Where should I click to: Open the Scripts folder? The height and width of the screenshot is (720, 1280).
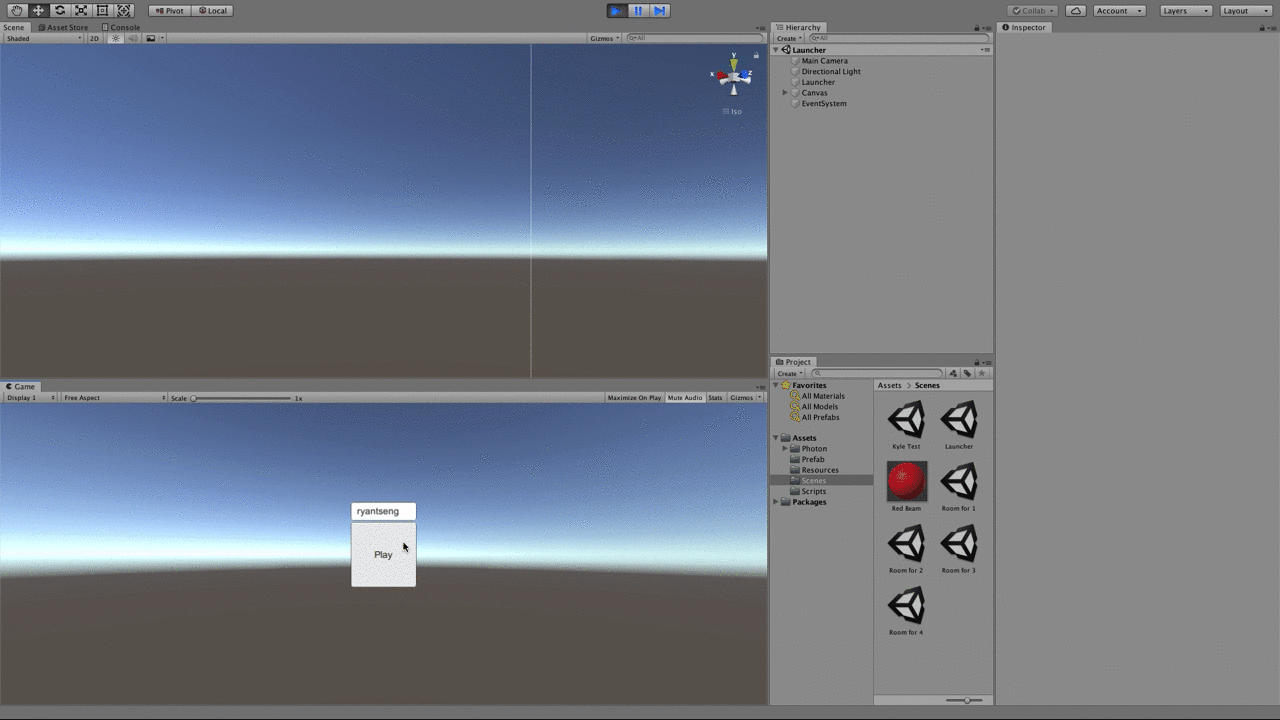(x=813, y=491)
